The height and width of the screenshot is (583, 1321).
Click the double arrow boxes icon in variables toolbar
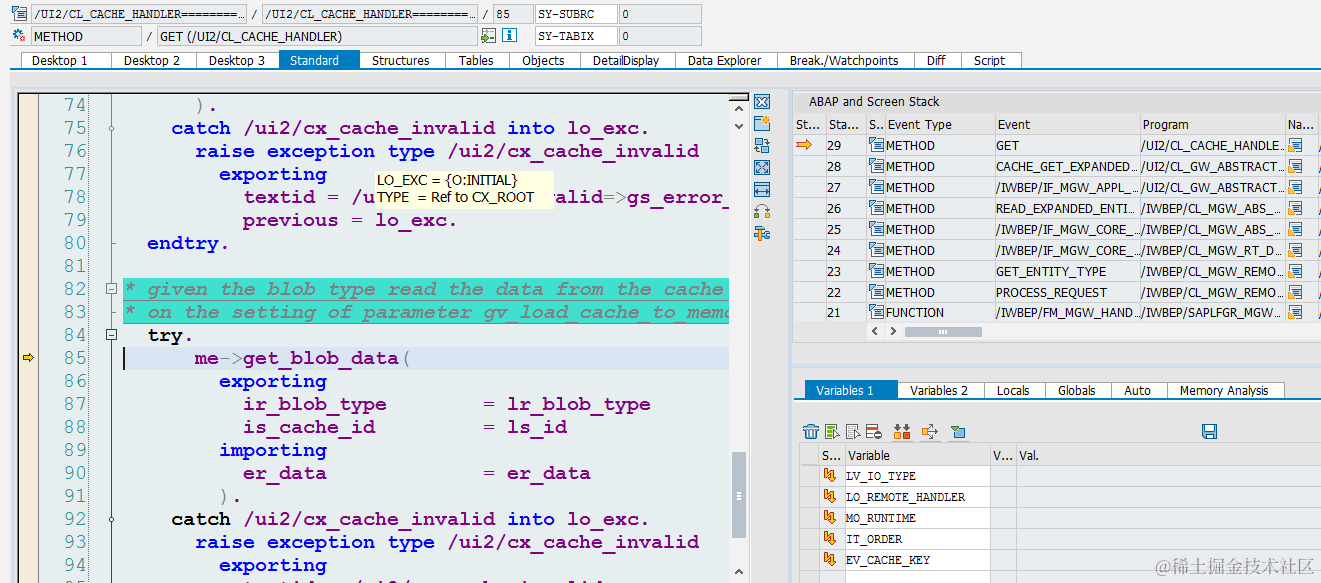[x=902, y=432]
